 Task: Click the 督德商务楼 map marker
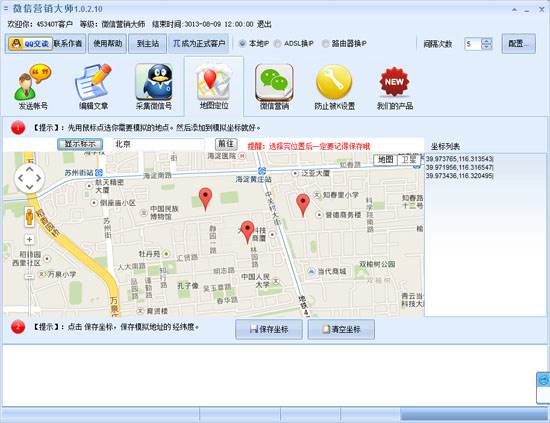coord(319,215)
